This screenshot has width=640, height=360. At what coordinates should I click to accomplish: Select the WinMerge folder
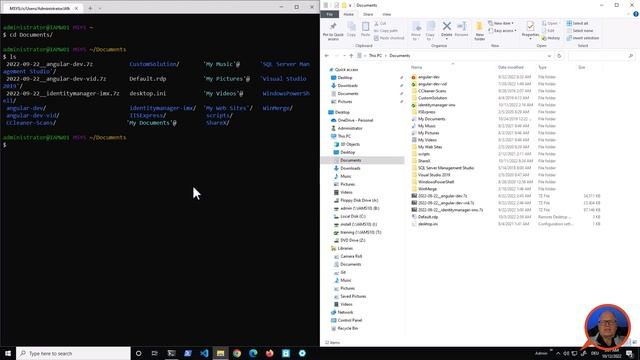click(x=427, y=189)
